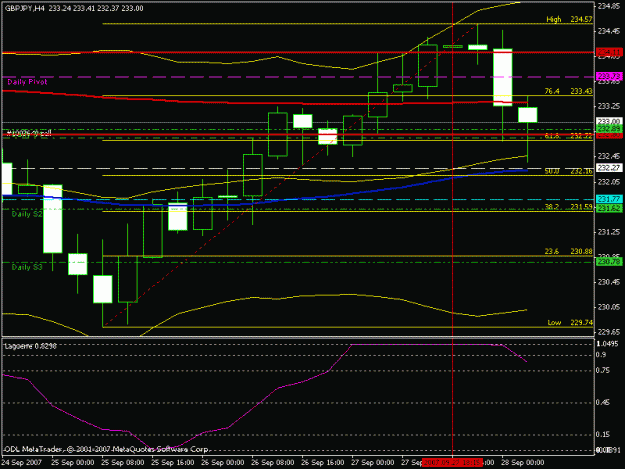Click the 229.65 price scale value
Viewport: 625px width, 469px height.
pos(609,332)
